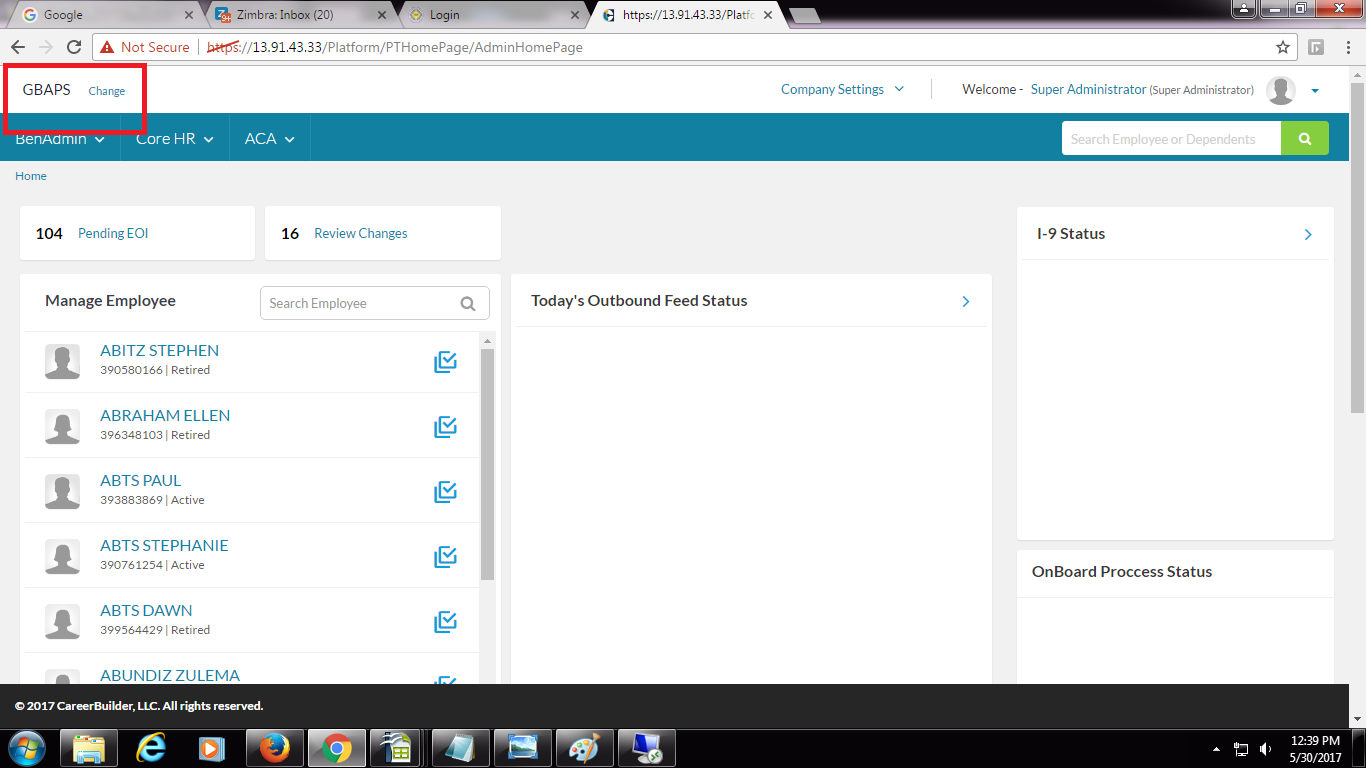Screen dimensions: 1366x768
Task: Reload the page in browser
Action: point(73,47)
